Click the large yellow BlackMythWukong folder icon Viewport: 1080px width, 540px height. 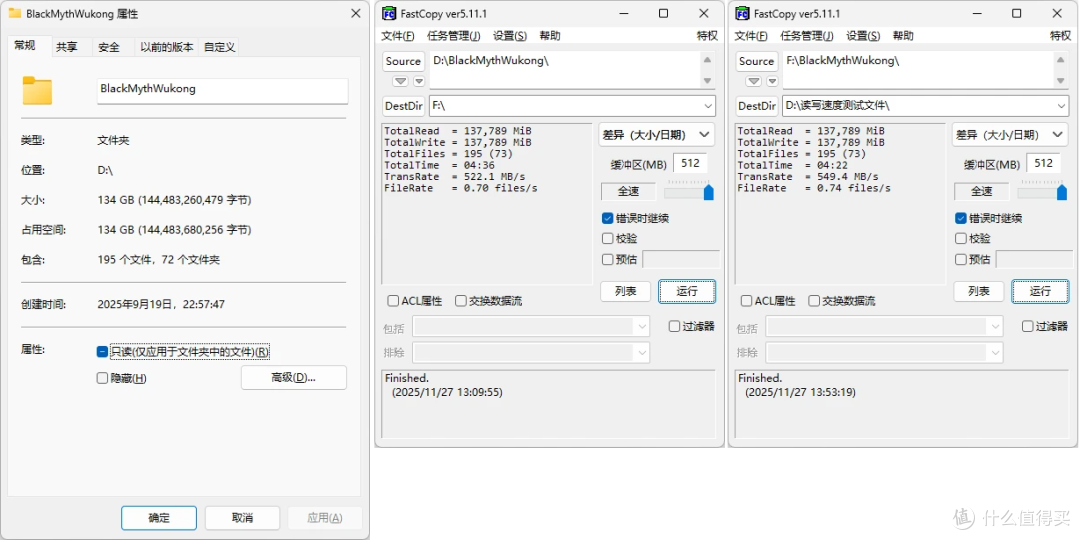(37, 90)
